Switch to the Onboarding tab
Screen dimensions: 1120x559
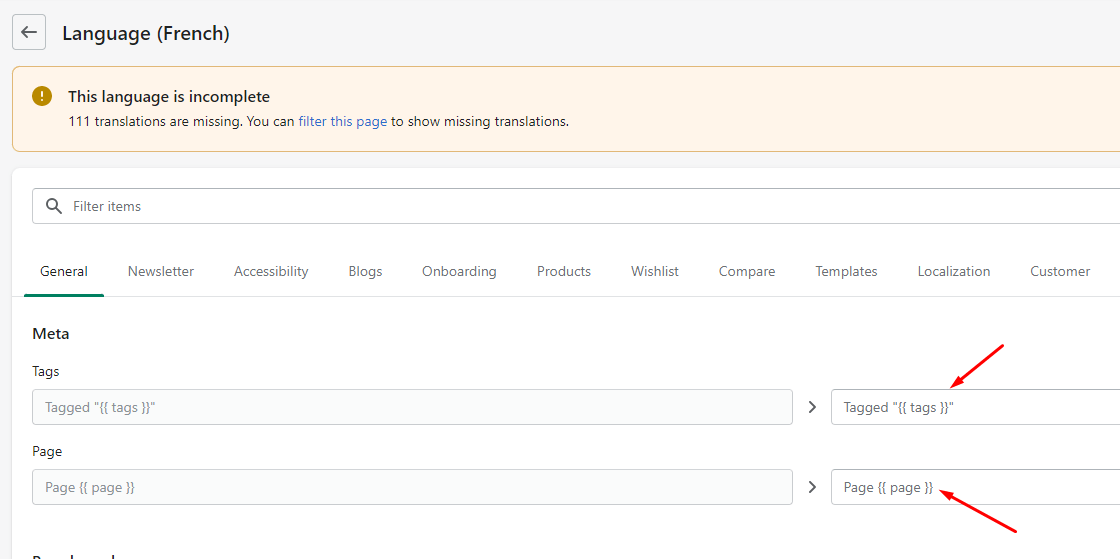(459, 271)
